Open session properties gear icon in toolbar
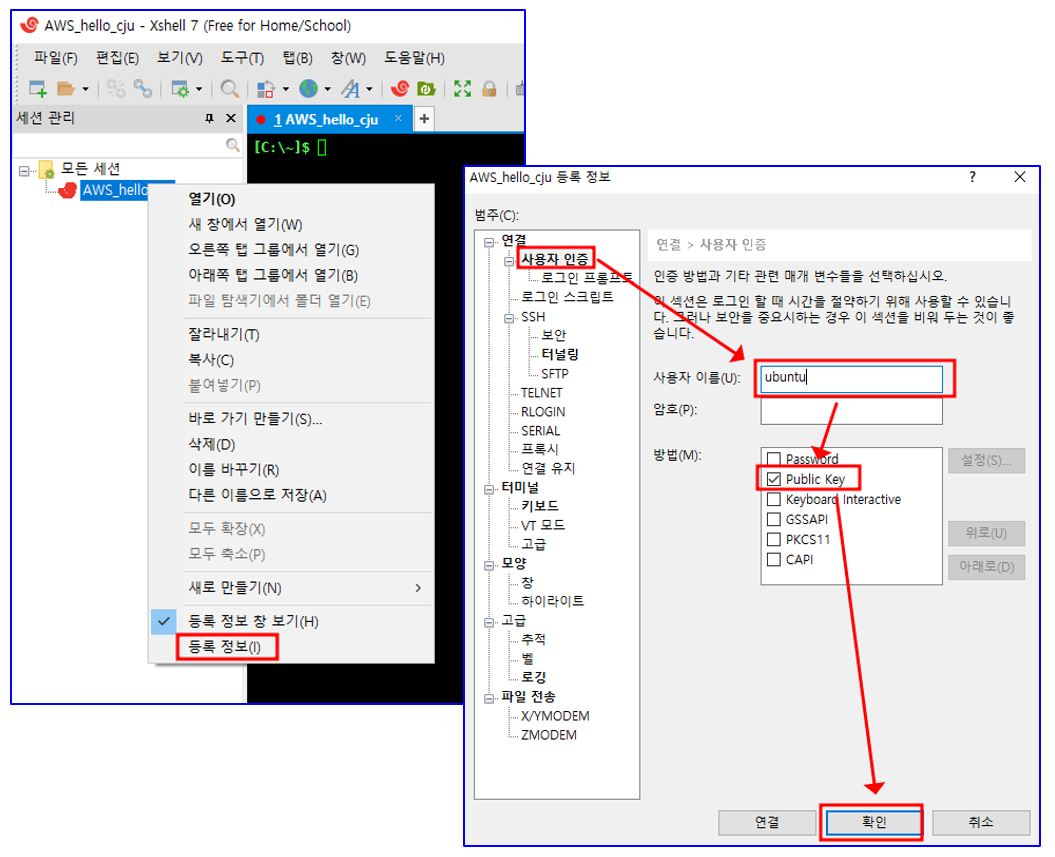Screen dimensions: 1055x857 pyautogui.click(x=180, y=88)
